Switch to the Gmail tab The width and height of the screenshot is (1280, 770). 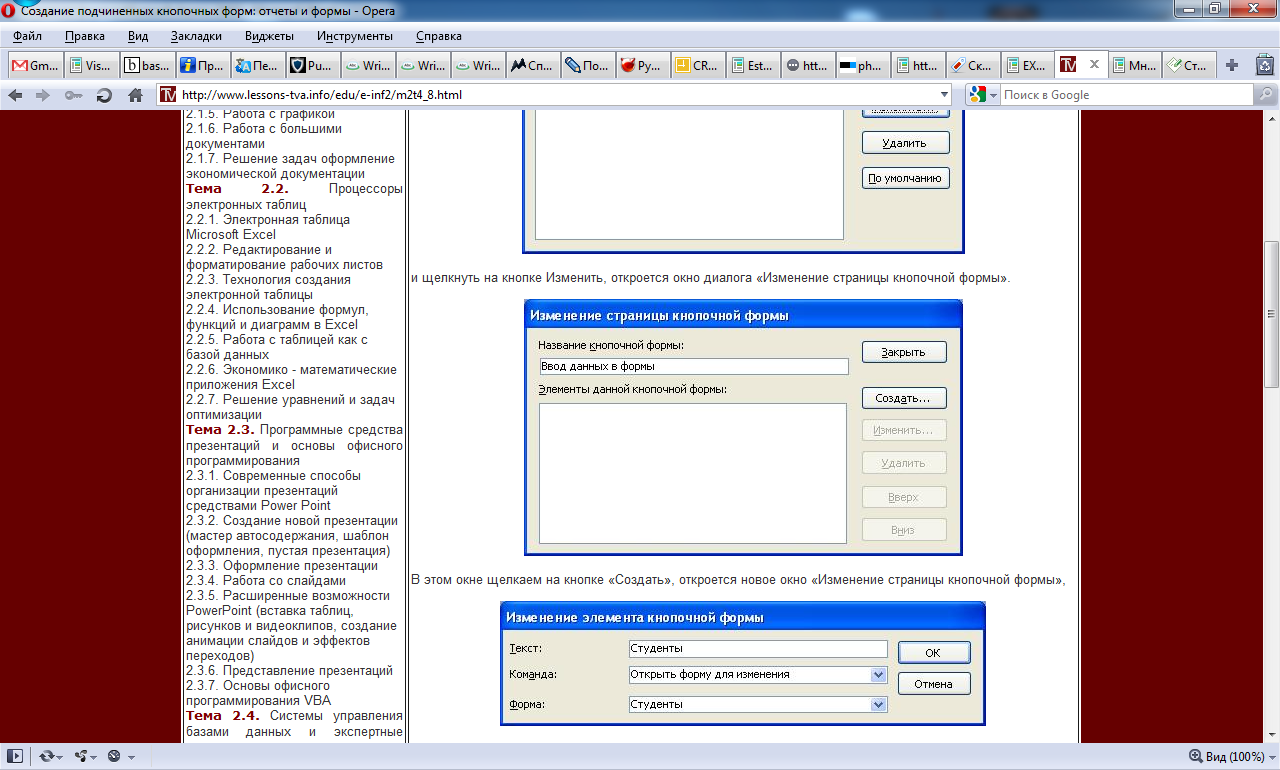[35, 66]
